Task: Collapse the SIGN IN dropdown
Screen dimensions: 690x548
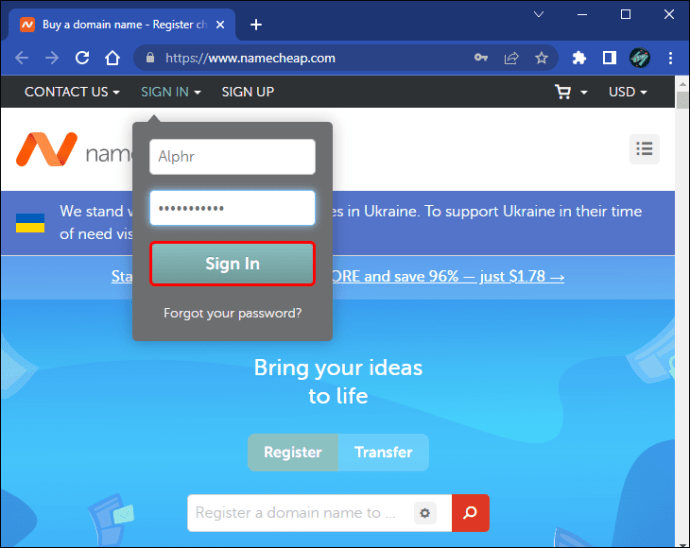Action: coord(171,92)
